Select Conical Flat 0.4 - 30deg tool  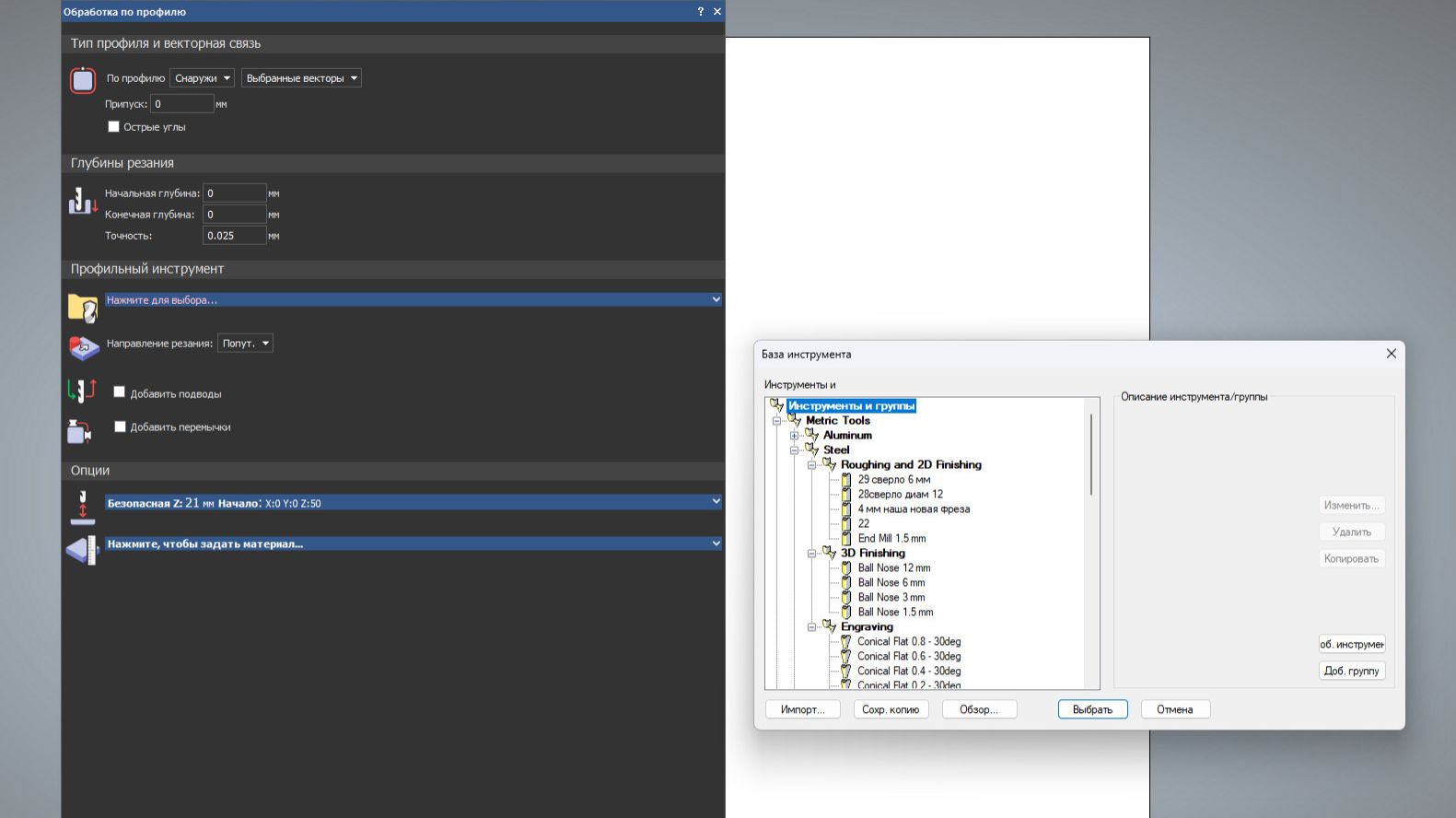point(909,671)
